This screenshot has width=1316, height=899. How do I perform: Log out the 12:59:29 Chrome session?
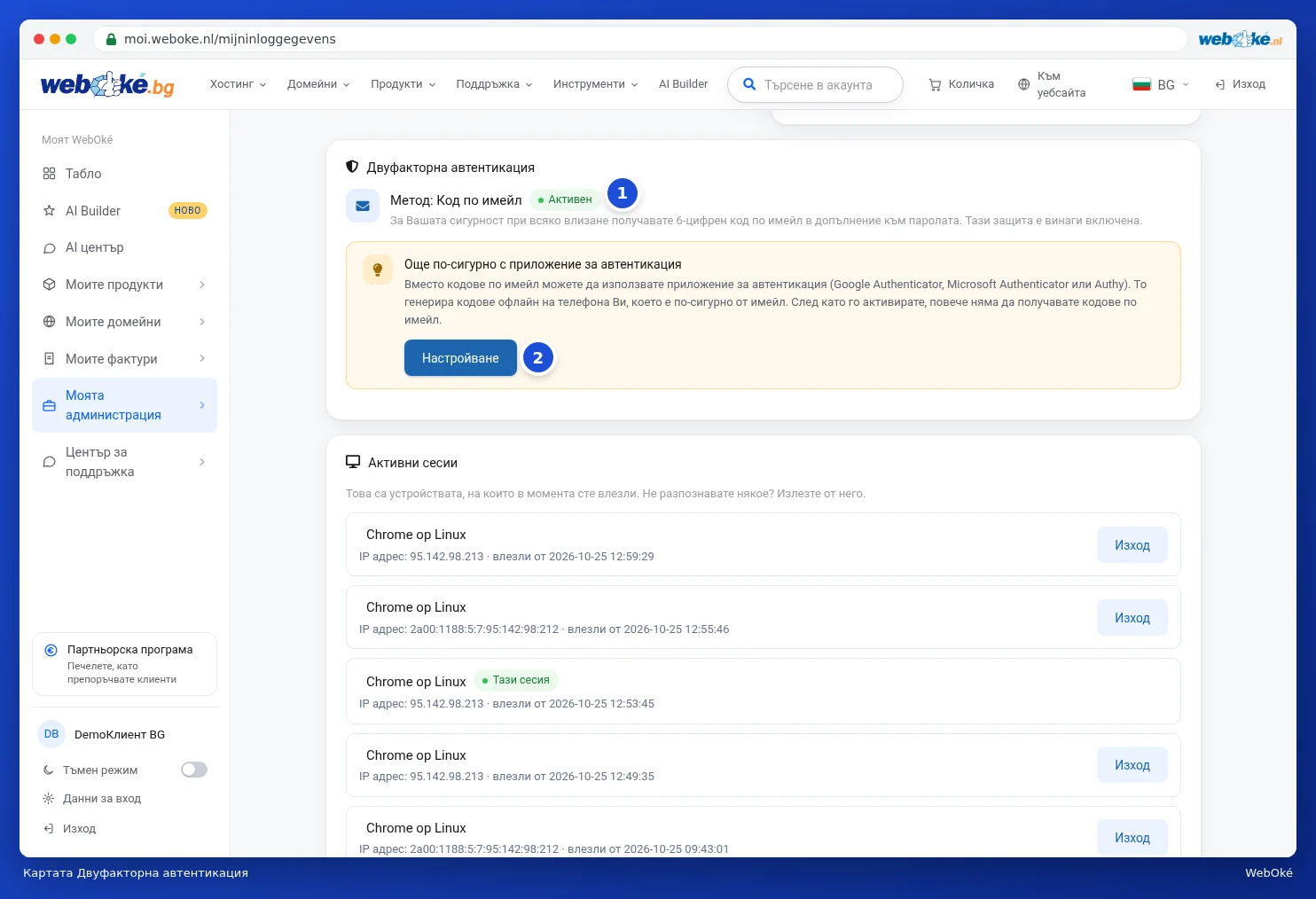(x=1132, y=545)
